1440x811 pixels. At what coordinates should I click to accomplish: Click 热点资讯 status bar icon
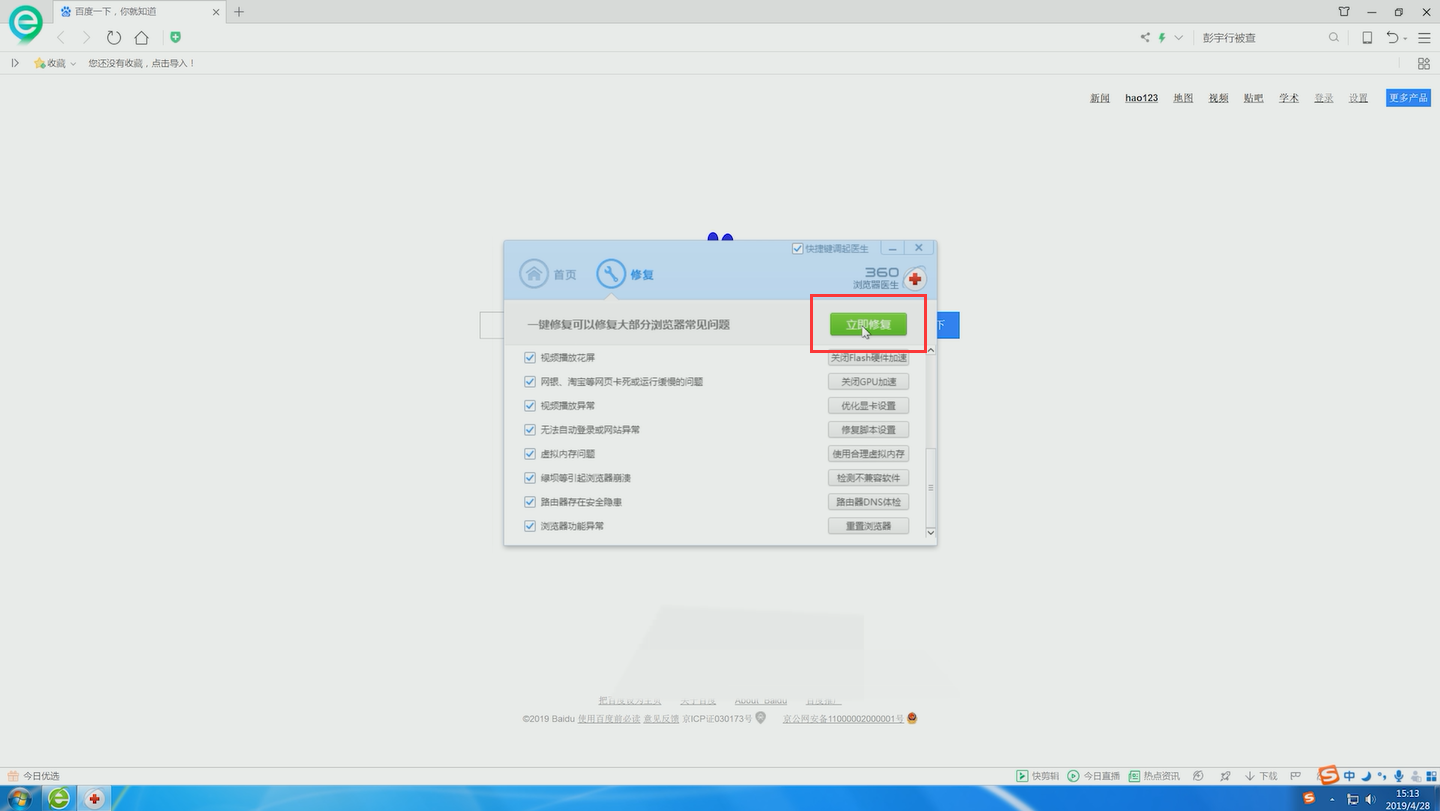(1154, 776)
